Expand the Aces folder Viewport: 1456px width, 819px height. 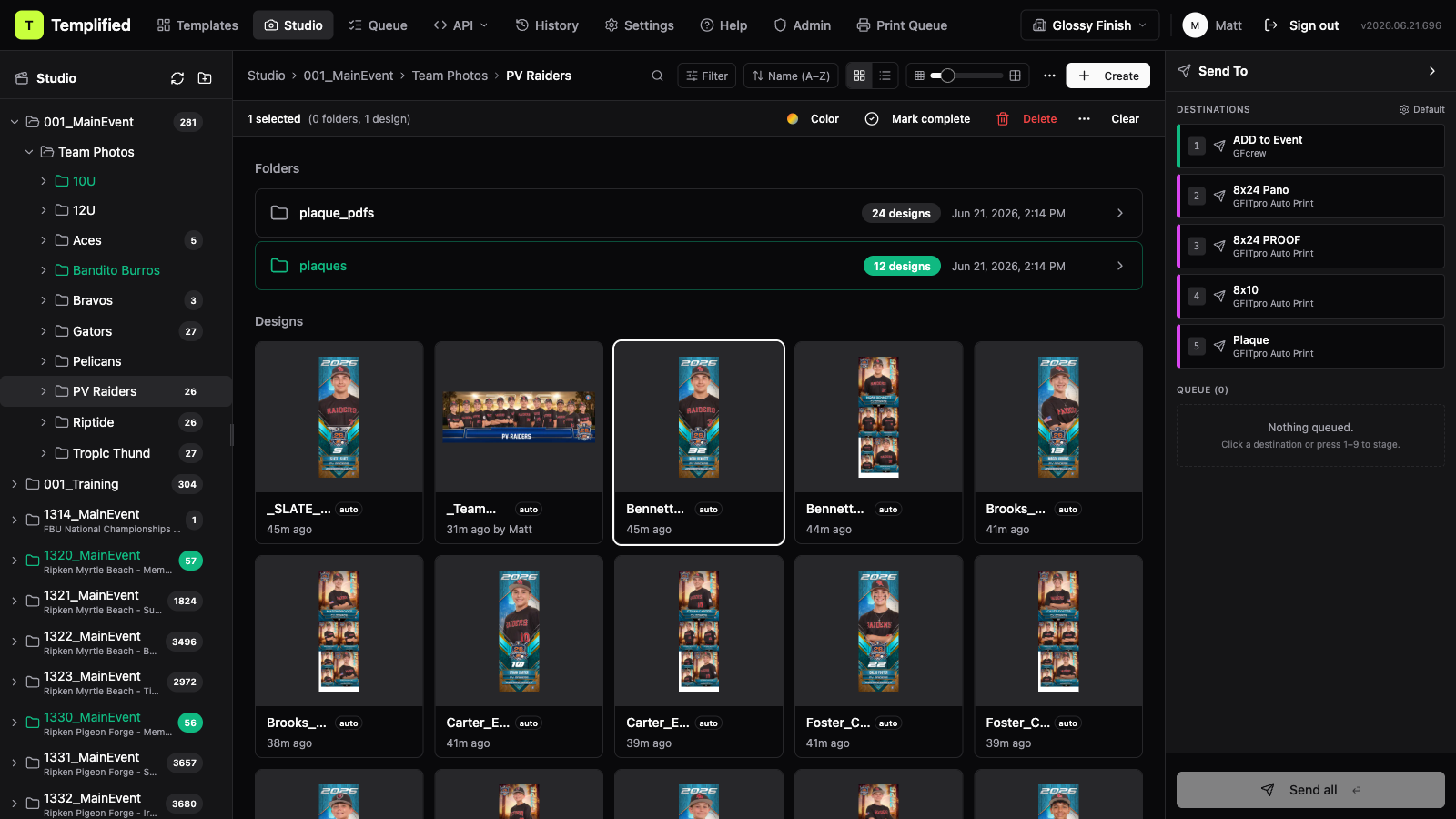(x=44, y=240)
